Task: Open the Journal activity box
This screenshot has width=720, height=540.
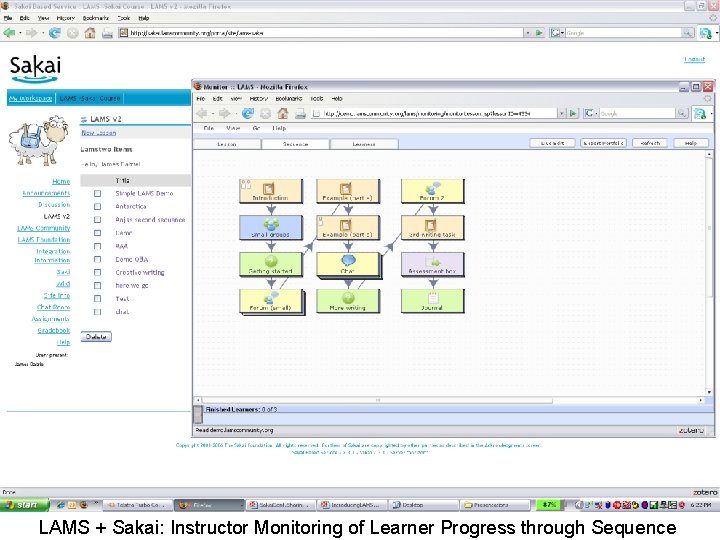Action: point(433,301)
